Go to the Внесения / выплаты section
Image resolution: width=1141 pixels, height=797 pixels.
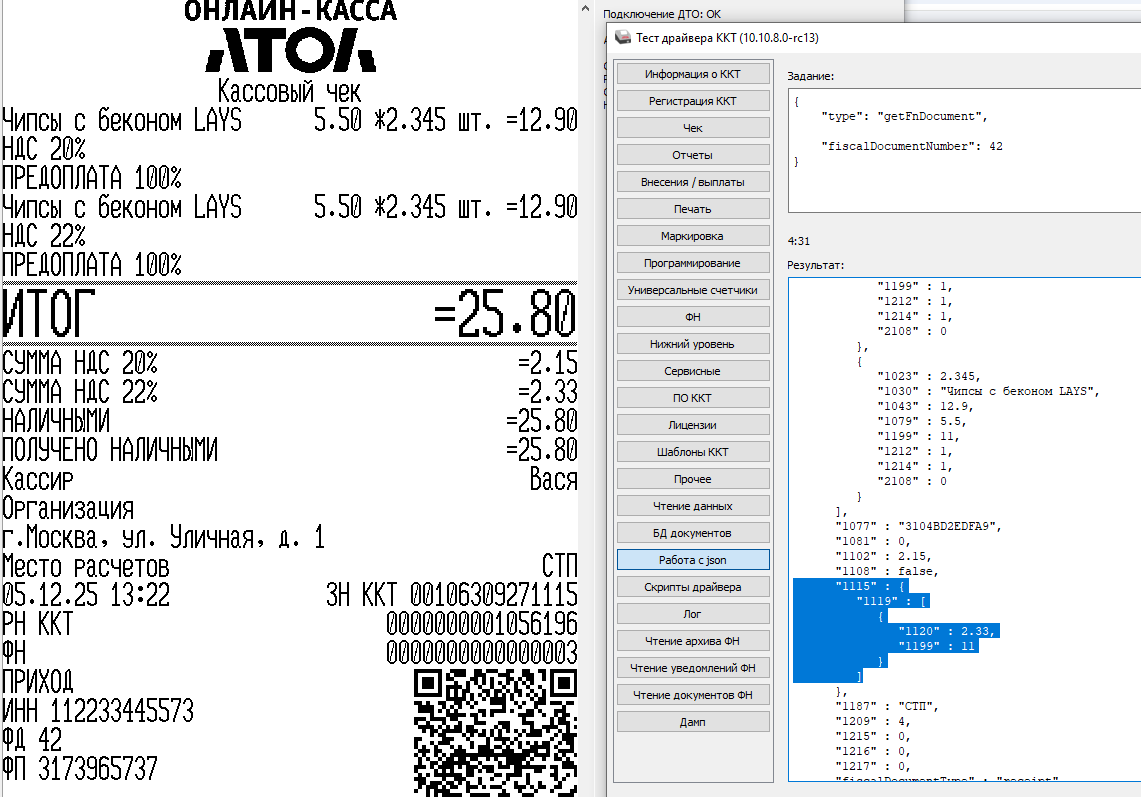pos(693,182)
